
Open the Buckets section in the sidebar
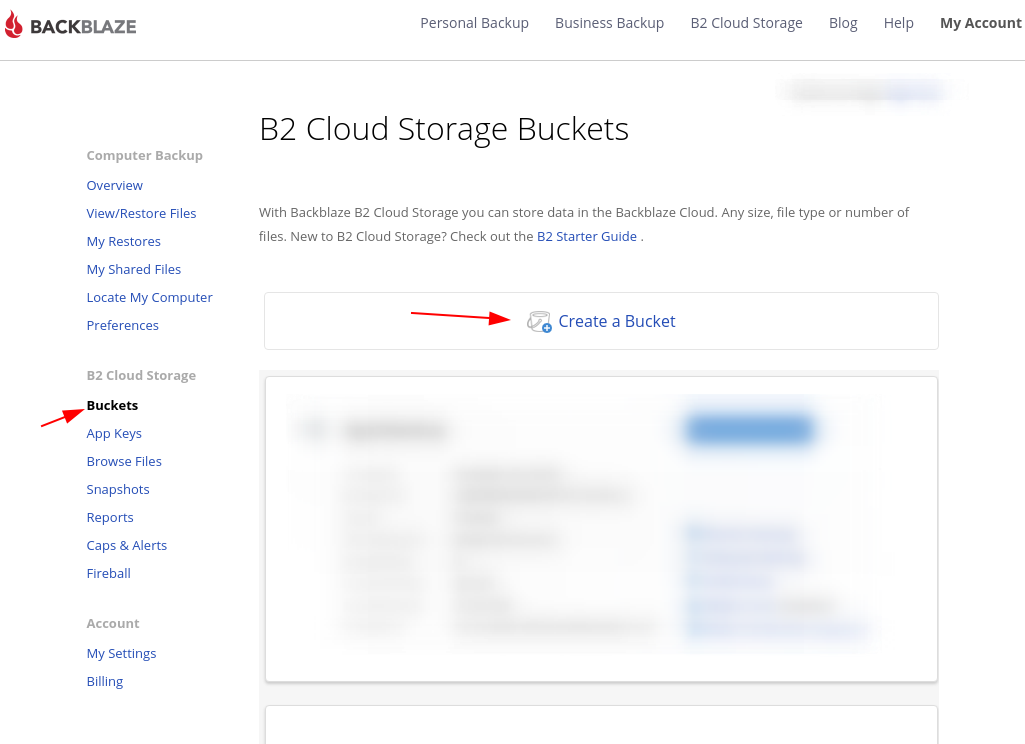pyautogui.click(x=111, y=405)
